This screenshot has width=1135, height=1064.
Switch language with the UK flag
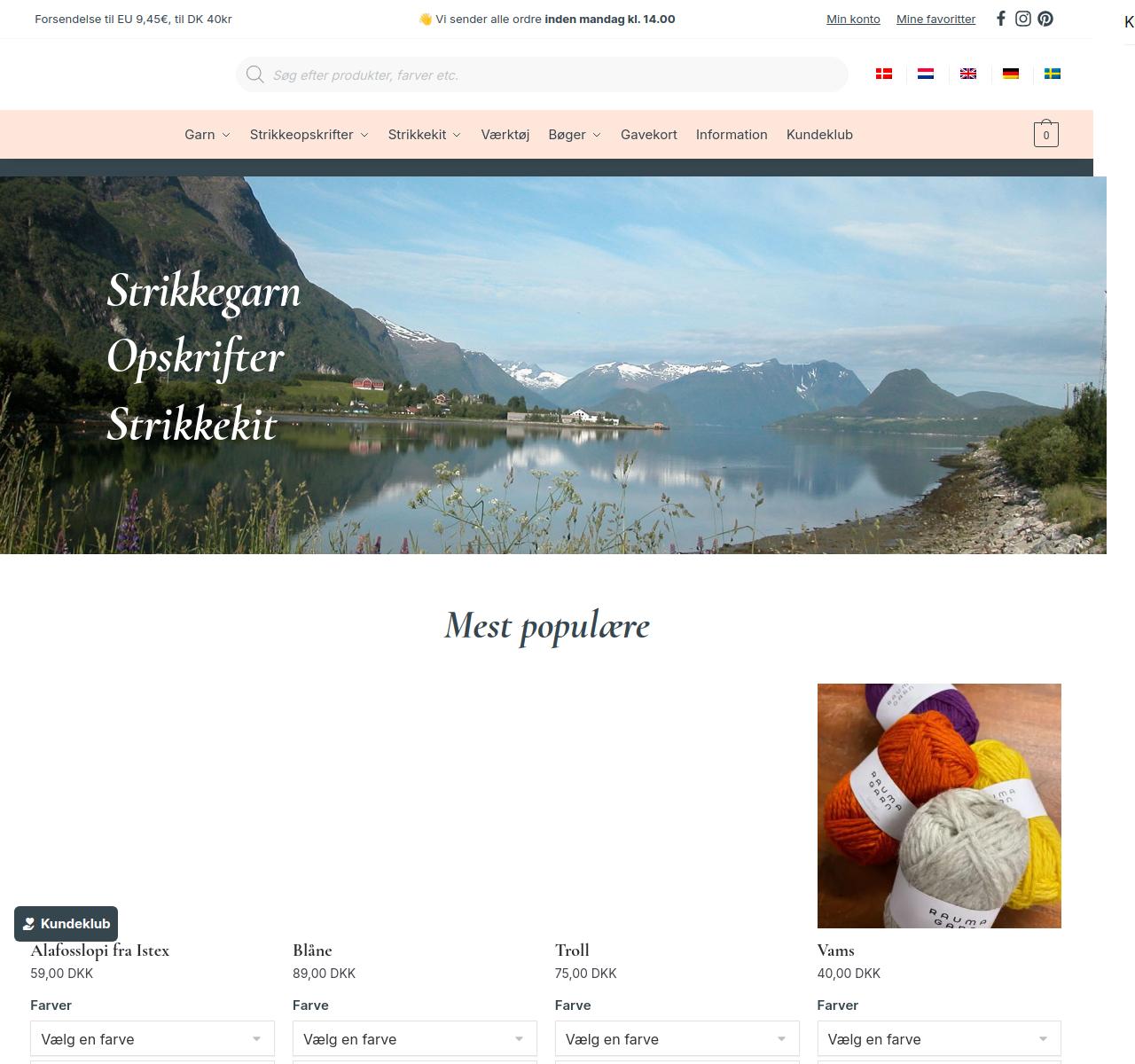click(x=968, y=74)
